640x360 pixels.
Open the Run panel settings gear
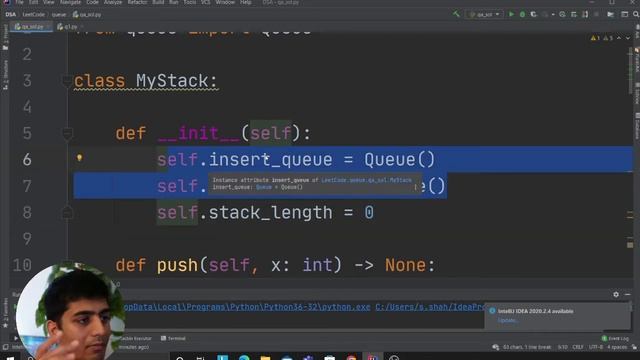[616, 294]
